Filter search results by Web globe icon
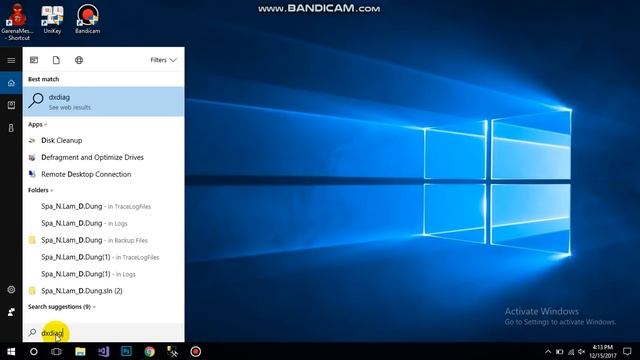Screen dimensions: 640x360 point(79,60)
